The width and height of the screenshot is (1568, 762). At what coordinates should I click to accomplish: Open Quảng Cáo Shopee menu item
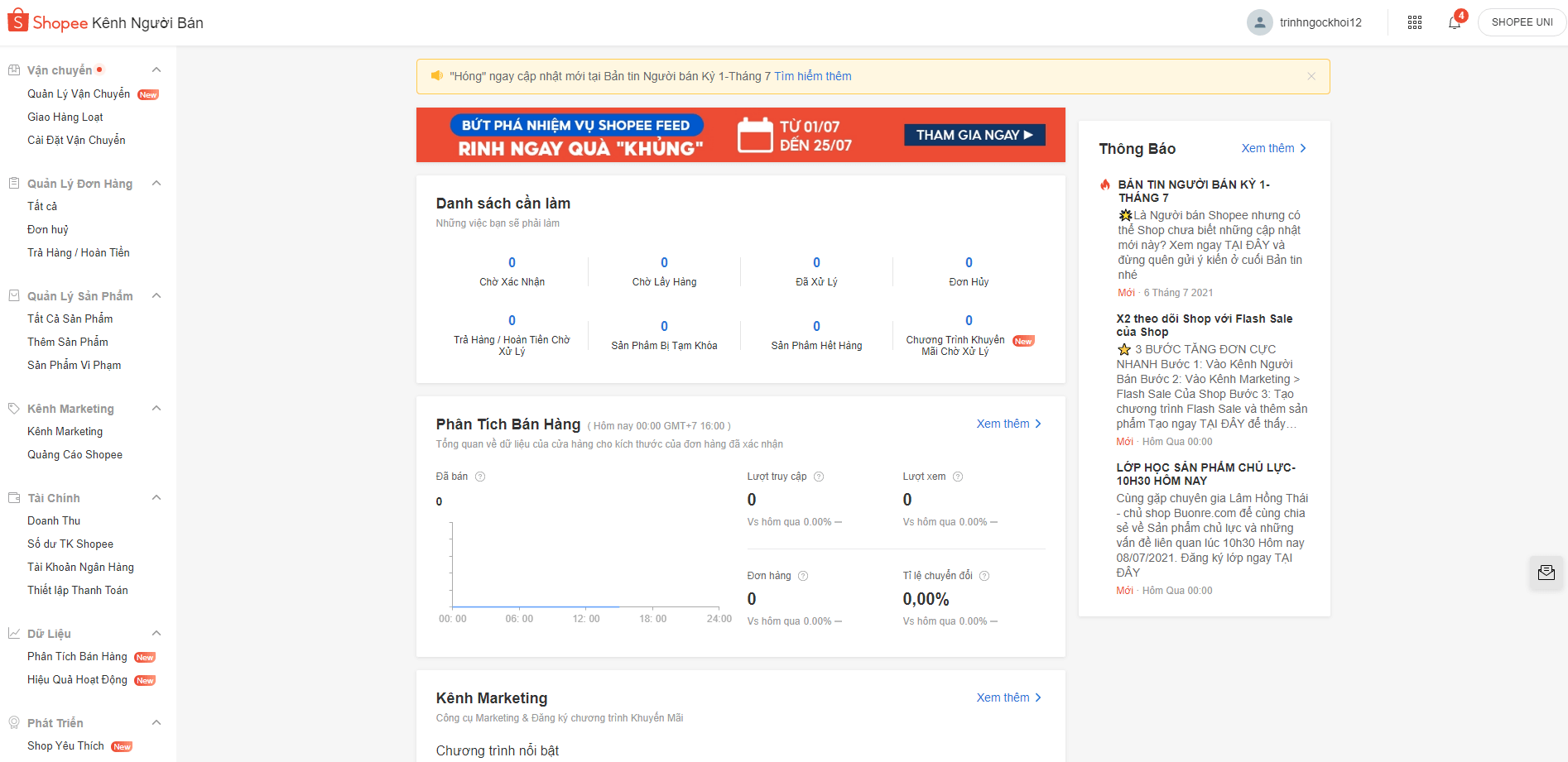point(75,454)
